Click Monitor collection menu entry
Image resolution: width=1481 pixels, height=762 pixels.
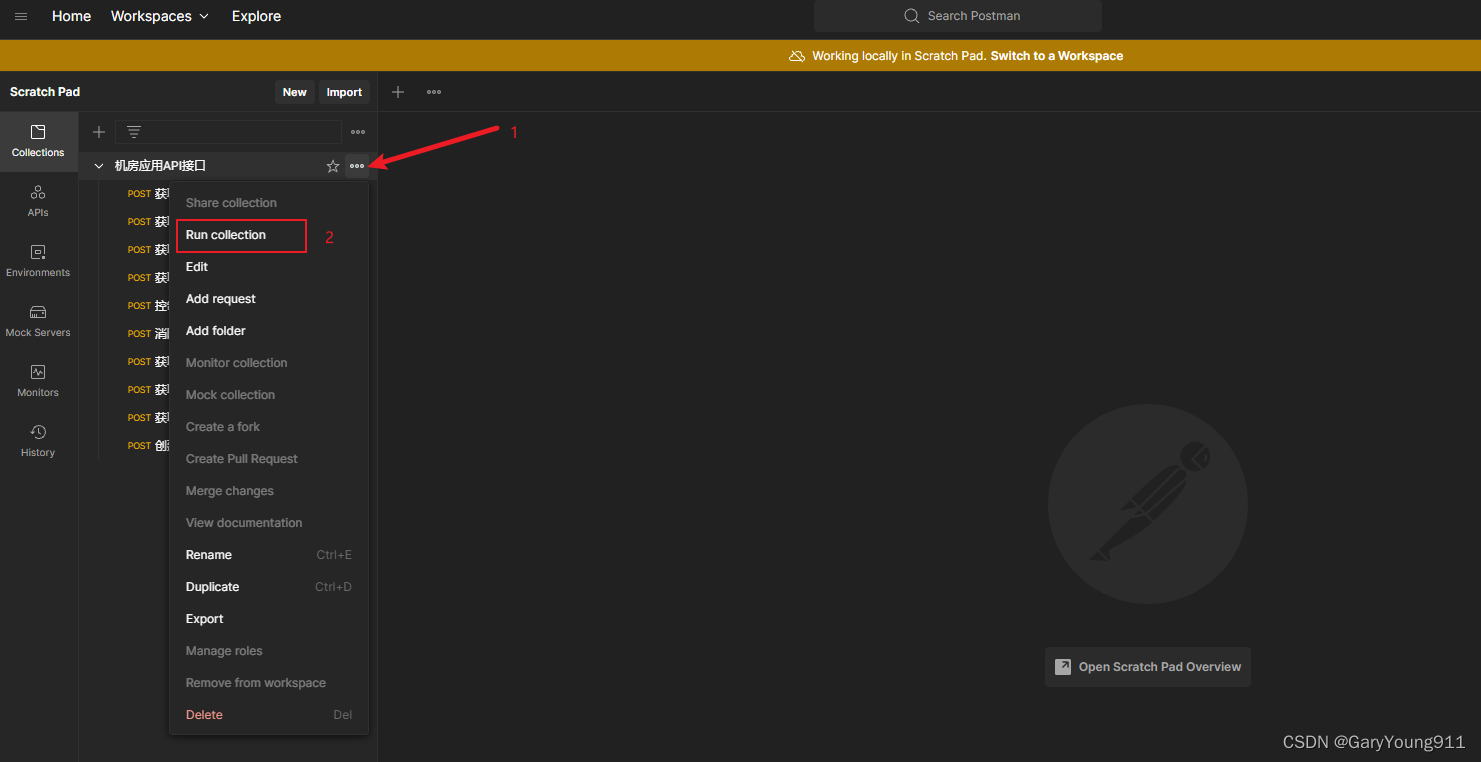coord(269,363)
